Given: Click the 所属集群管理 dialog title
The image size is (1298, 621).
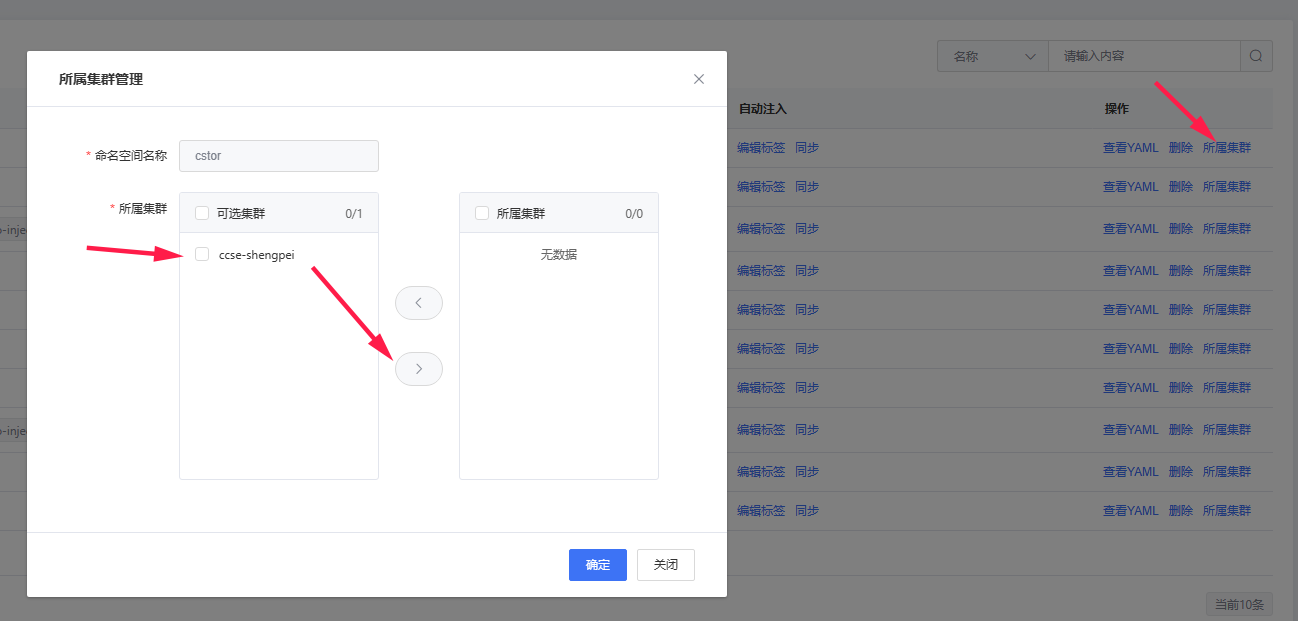Looking at the screenshot, I should tap(101, 79).
